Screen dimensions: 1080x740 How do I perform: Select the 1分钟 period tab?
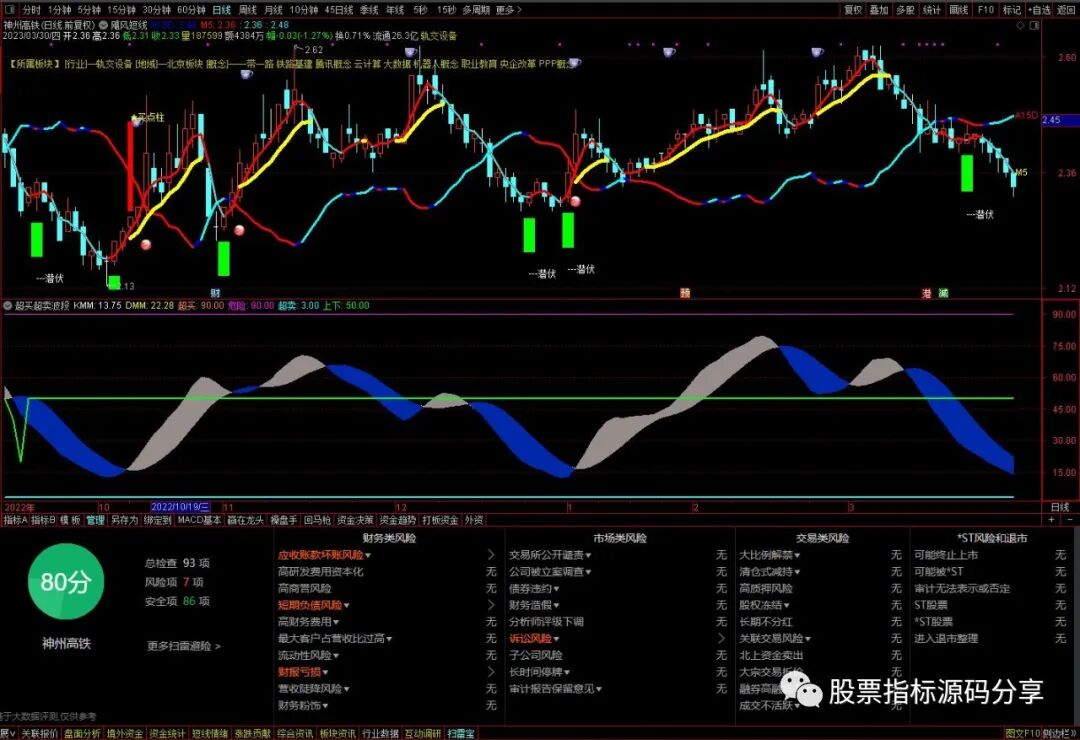60,10
